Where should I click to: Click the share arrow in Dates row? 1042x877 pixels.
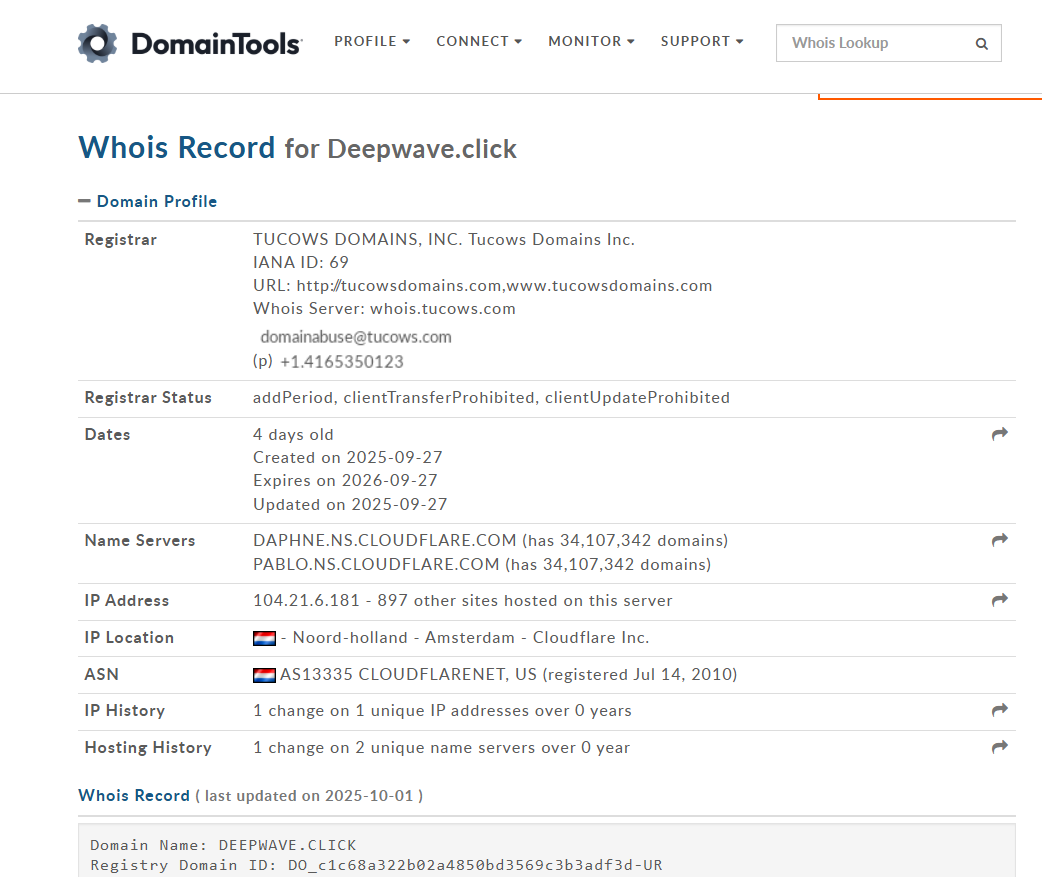pyautogui.click(x=999, y=434)
